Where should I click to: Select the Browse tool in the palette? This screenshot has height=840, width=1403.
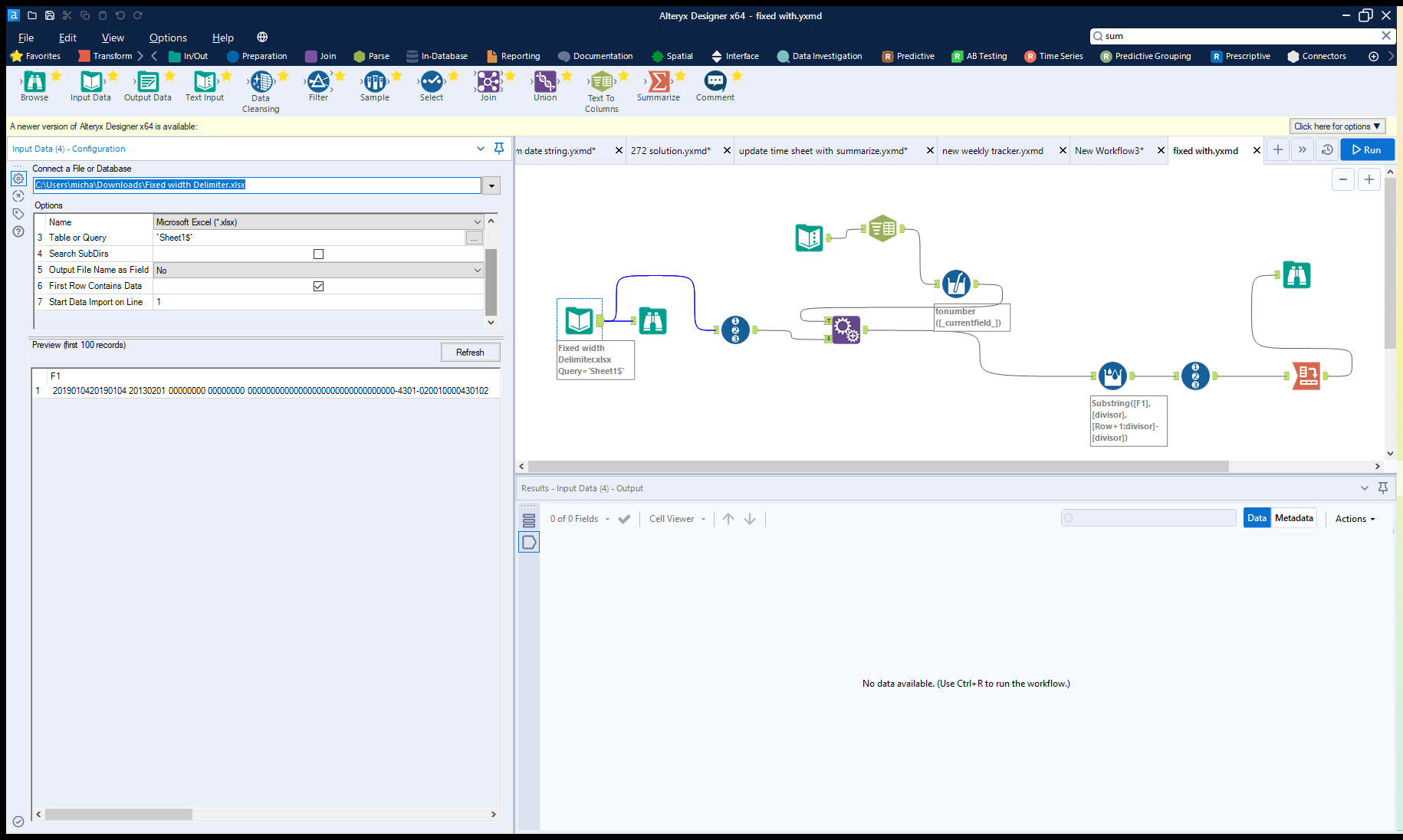(34, 82)
